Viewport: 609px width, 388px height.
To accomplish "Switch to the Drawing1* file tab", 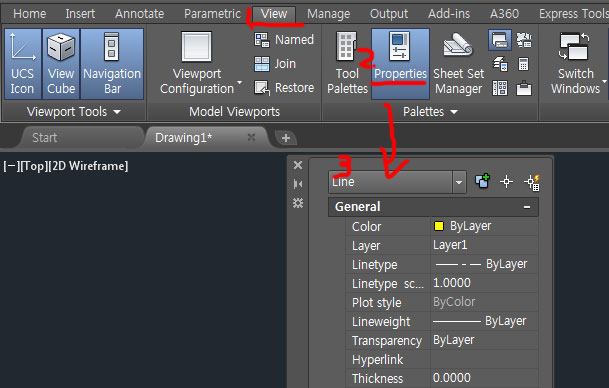I will click(184, 137).
